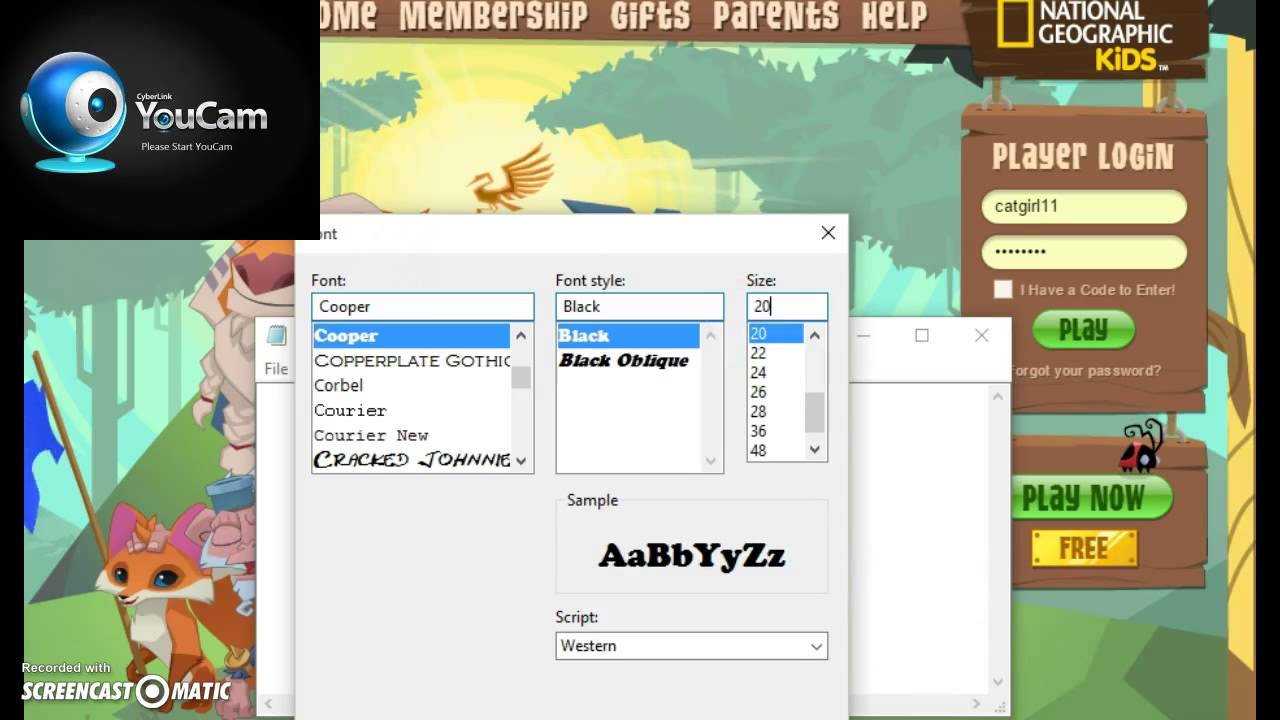The image size is (1280, 720).
Task: Click the yellow Free button
Action: [1084, 548]
